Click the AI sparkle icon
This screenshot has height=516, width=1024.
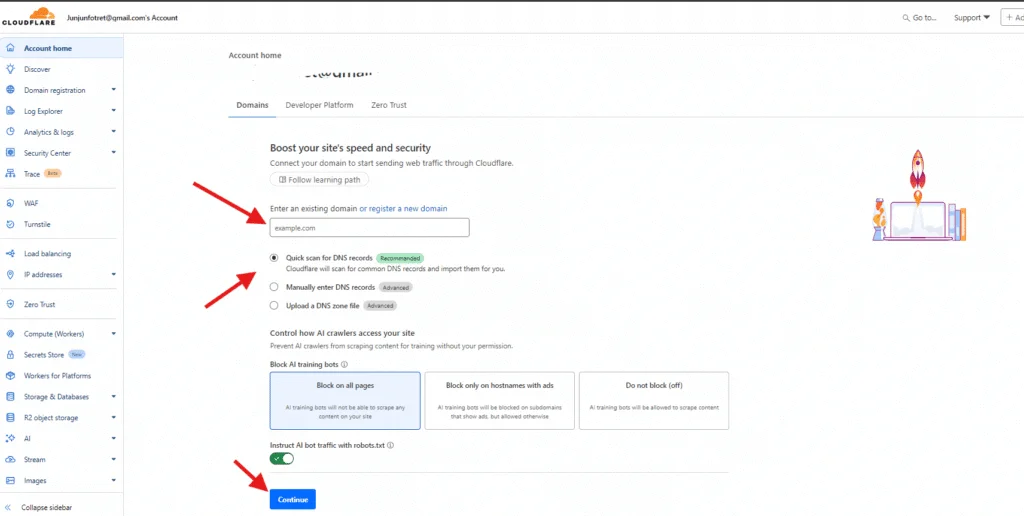pos(10,438)
